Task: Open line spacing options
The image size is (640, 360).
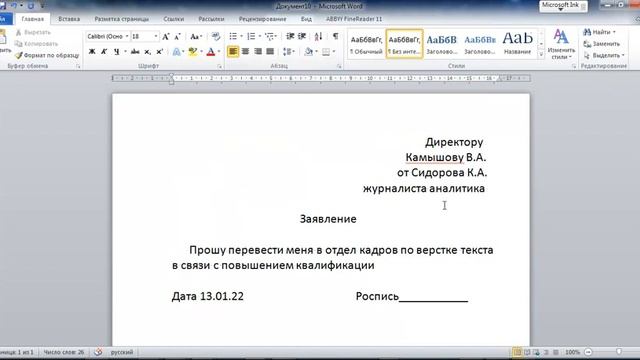Action: point(289,52)
